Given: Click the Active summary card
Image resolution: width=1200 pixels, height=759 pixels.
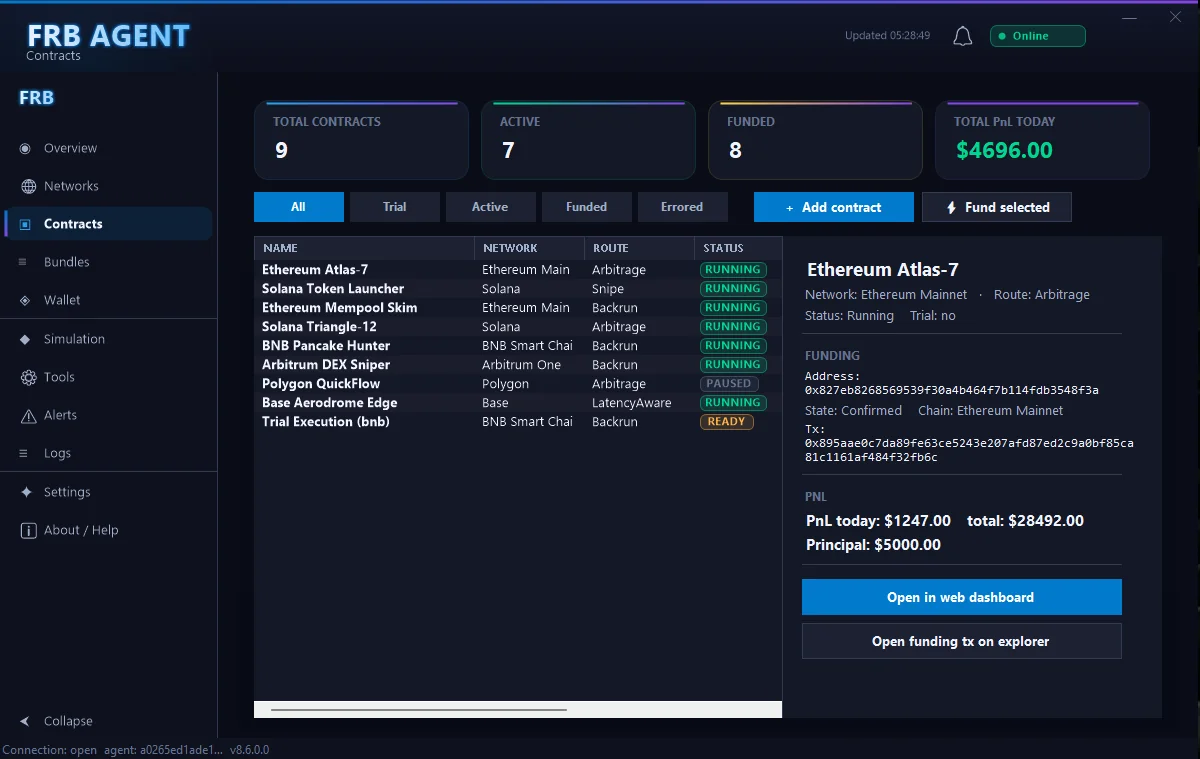Looking at the screenshot, I should (x=588, y=140).
